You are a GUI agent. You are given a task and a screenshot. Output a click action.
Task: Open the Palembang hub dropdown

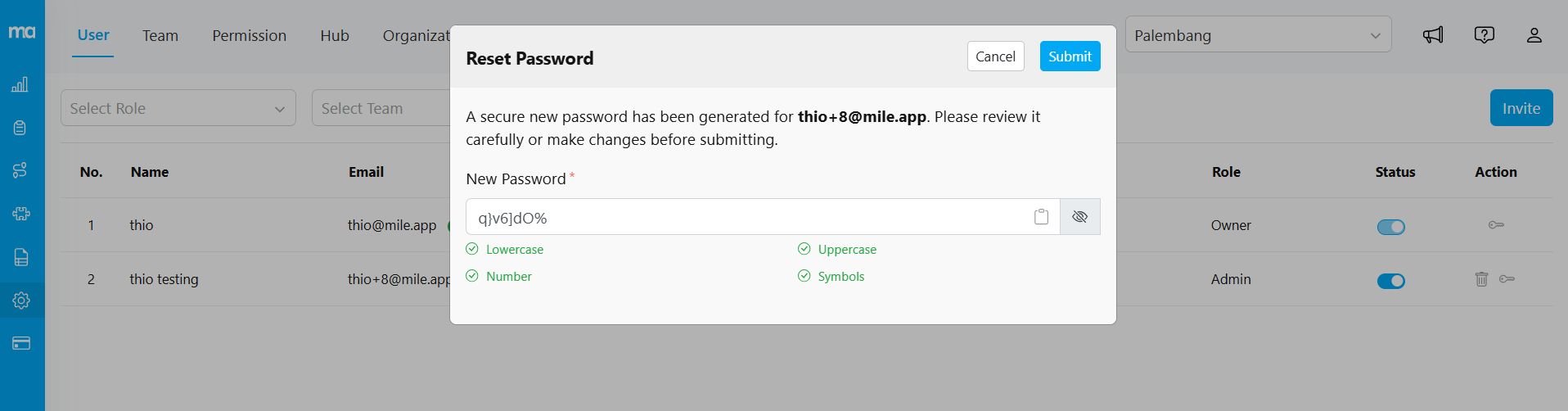[x=1257, y=35]
